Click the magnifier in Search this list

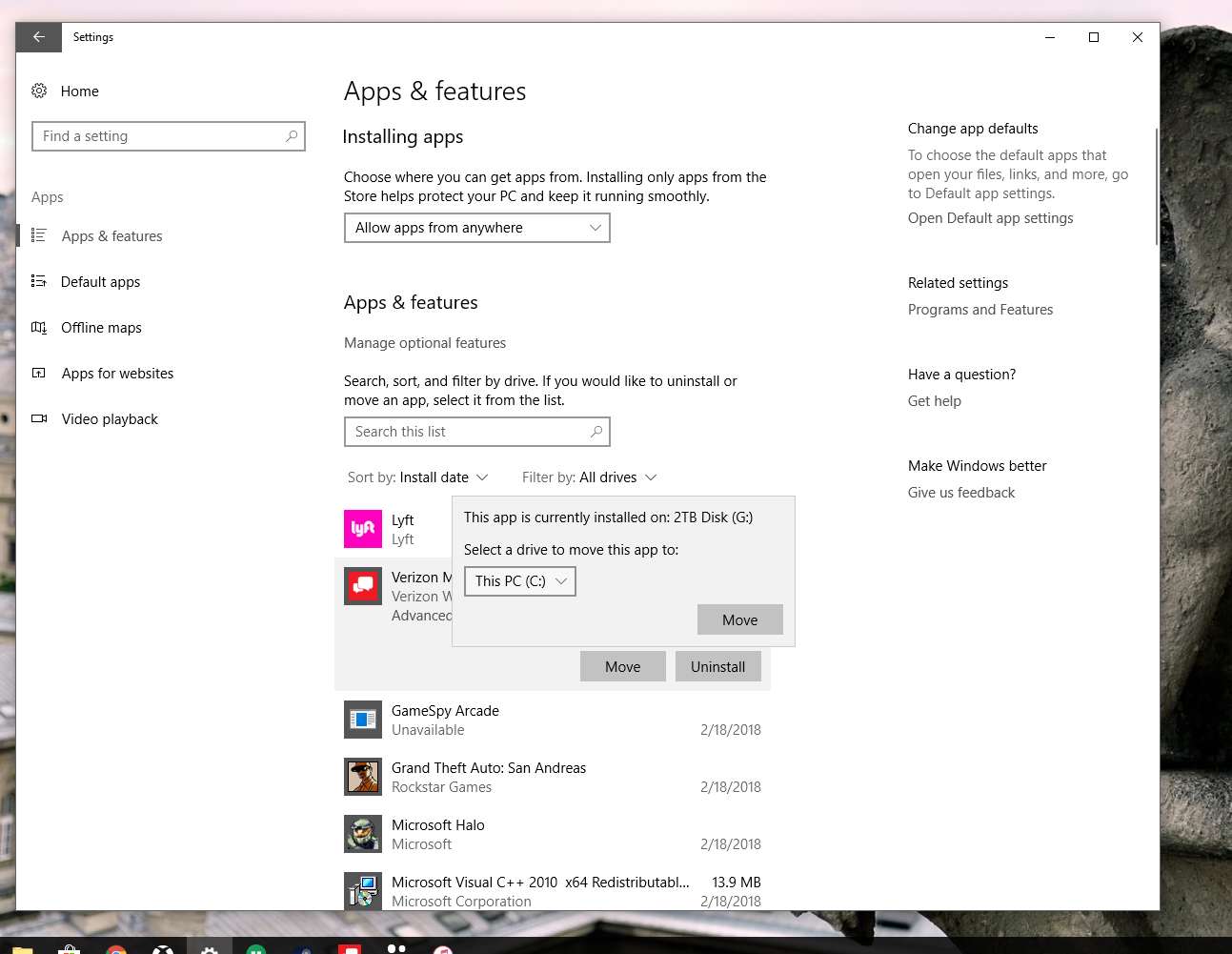[596, 432]
